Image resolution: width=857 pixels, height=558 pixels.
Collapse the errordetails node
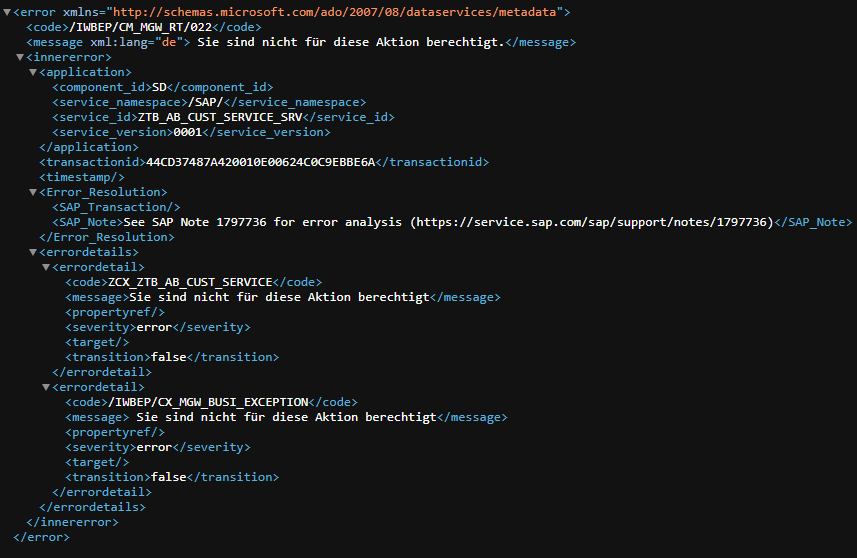coord(33,252)
